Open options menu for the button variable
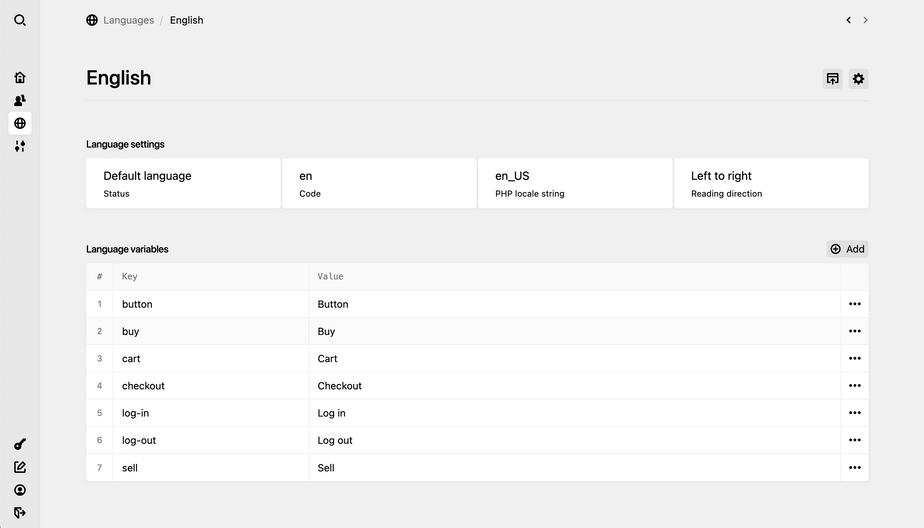 pyautogui.click(x=854, y=304)
